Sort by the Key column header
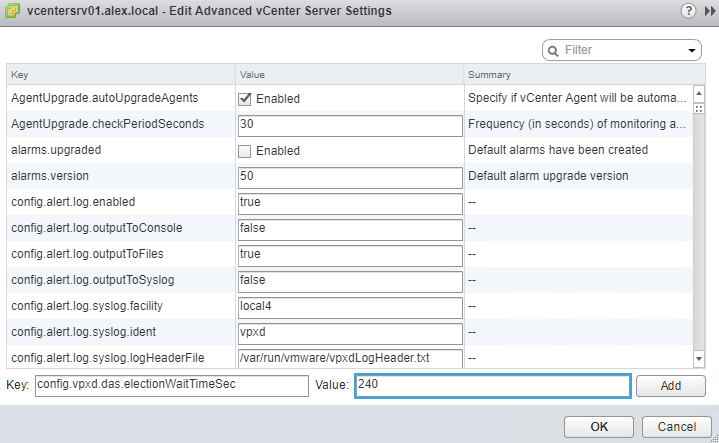Viewport: 719px width, 443px height. (x=120, y=74)
